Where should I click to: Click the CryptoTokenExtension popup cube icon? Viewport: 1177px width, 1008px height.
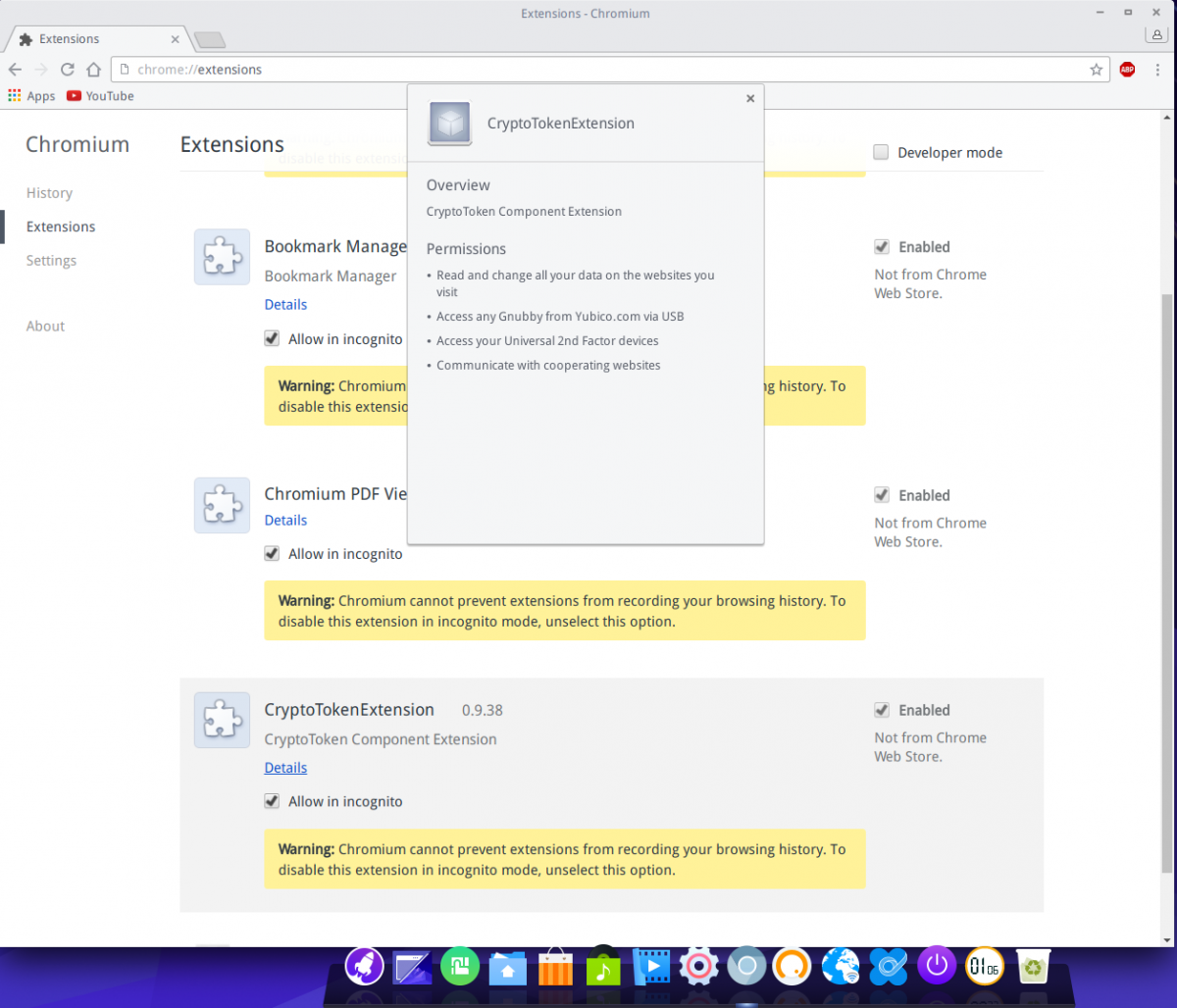coord(450,124)
